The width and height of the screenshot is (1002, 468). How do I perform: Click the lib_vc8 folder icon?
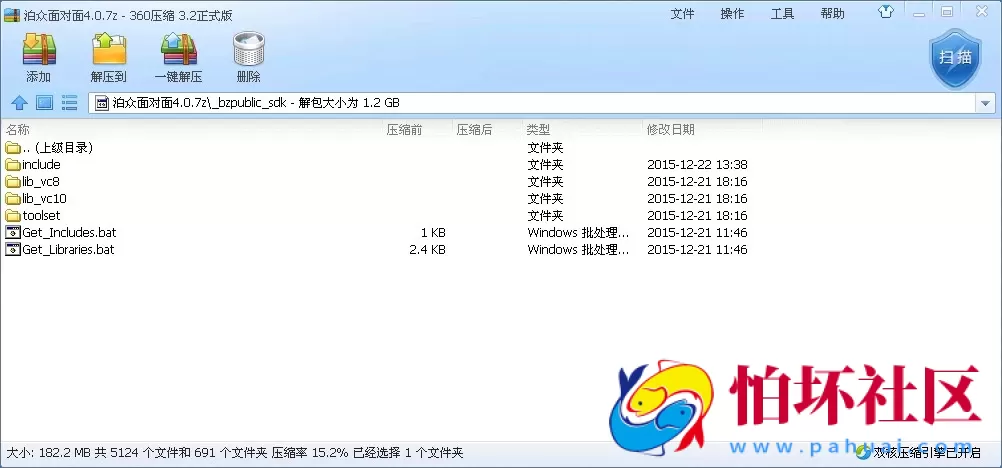[13, 182]
